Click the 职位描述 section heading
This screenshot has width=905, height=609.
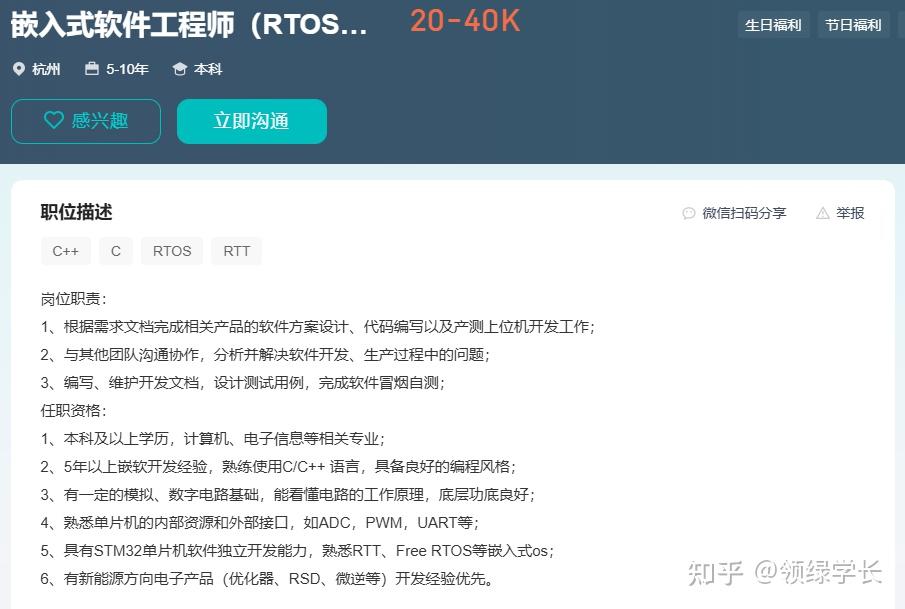click(75, 213)
